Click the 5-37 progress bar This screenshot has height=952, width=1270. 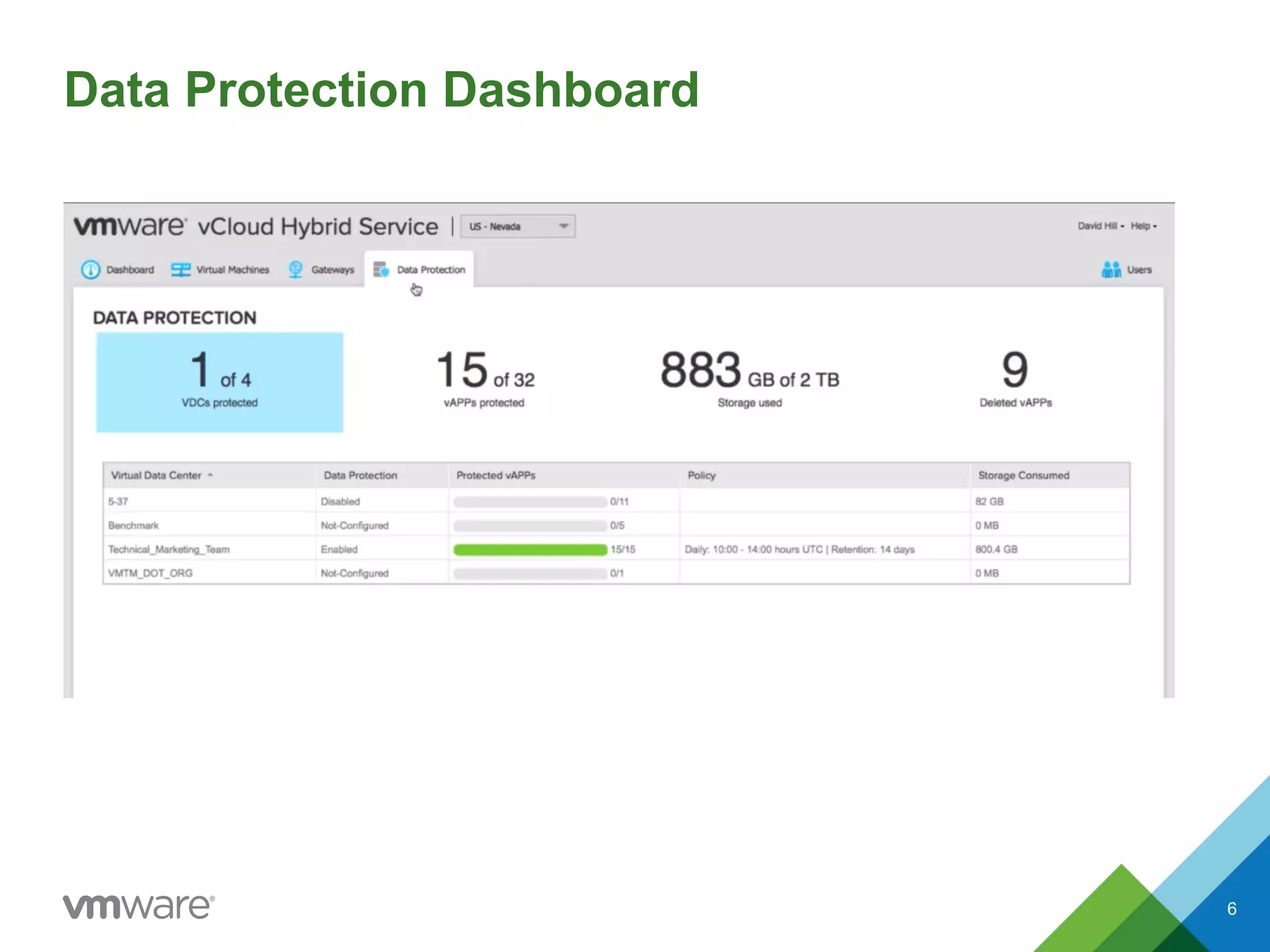(530, 501)
